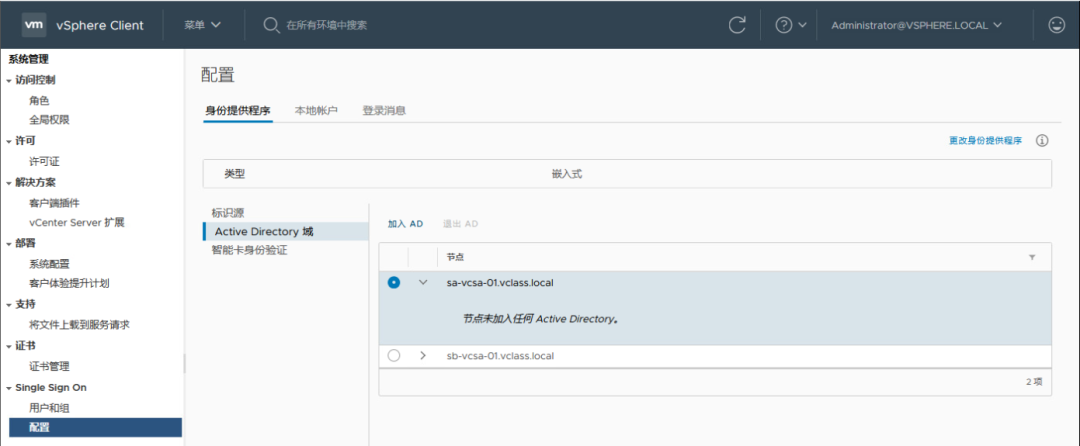Image resolution: width=1080 pixels, height=446 pixels.
Task: Select the sa-vcsa-01.vclass.local radio button
Action: [x=394, y=283]
